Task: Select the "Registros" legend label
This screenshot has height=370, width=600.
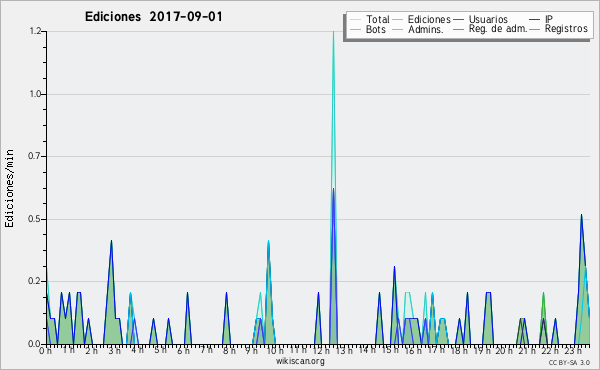Action: (x=566, y=29)
